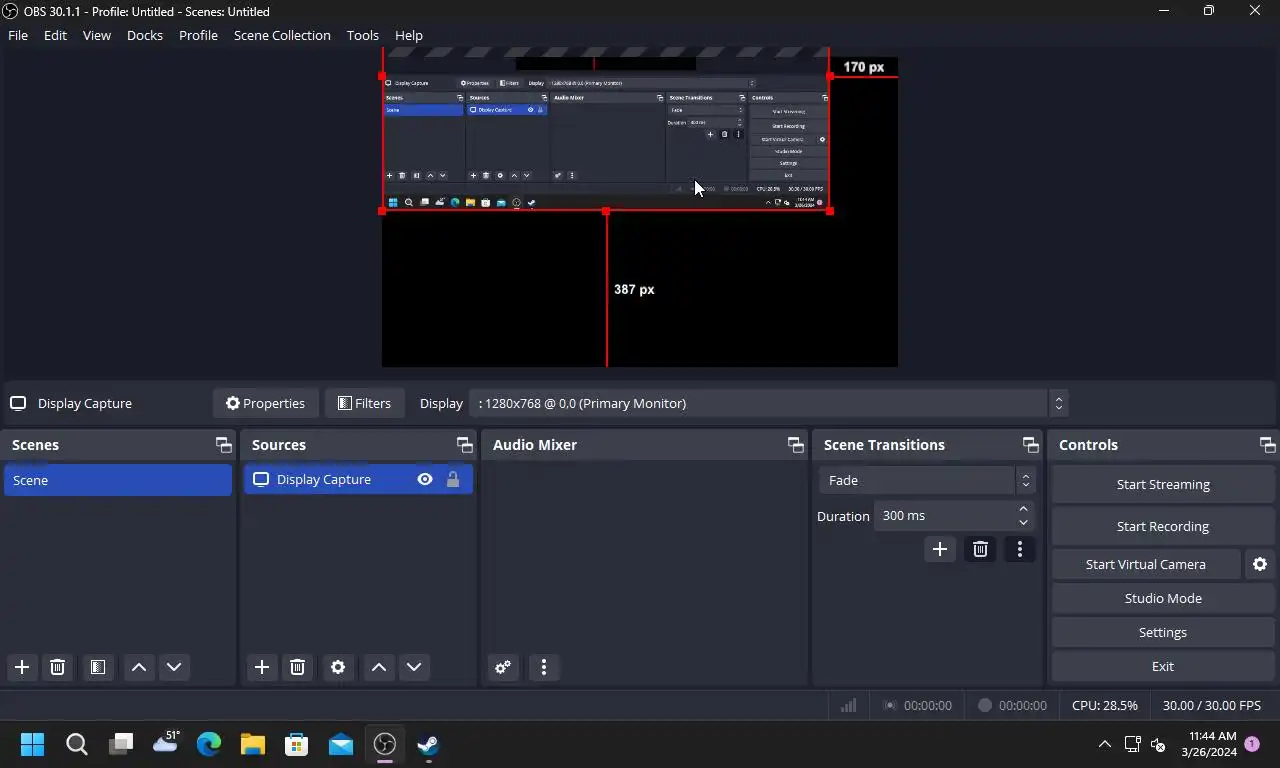
Task: Decrease the transition duration
Action: (1023, 523)
